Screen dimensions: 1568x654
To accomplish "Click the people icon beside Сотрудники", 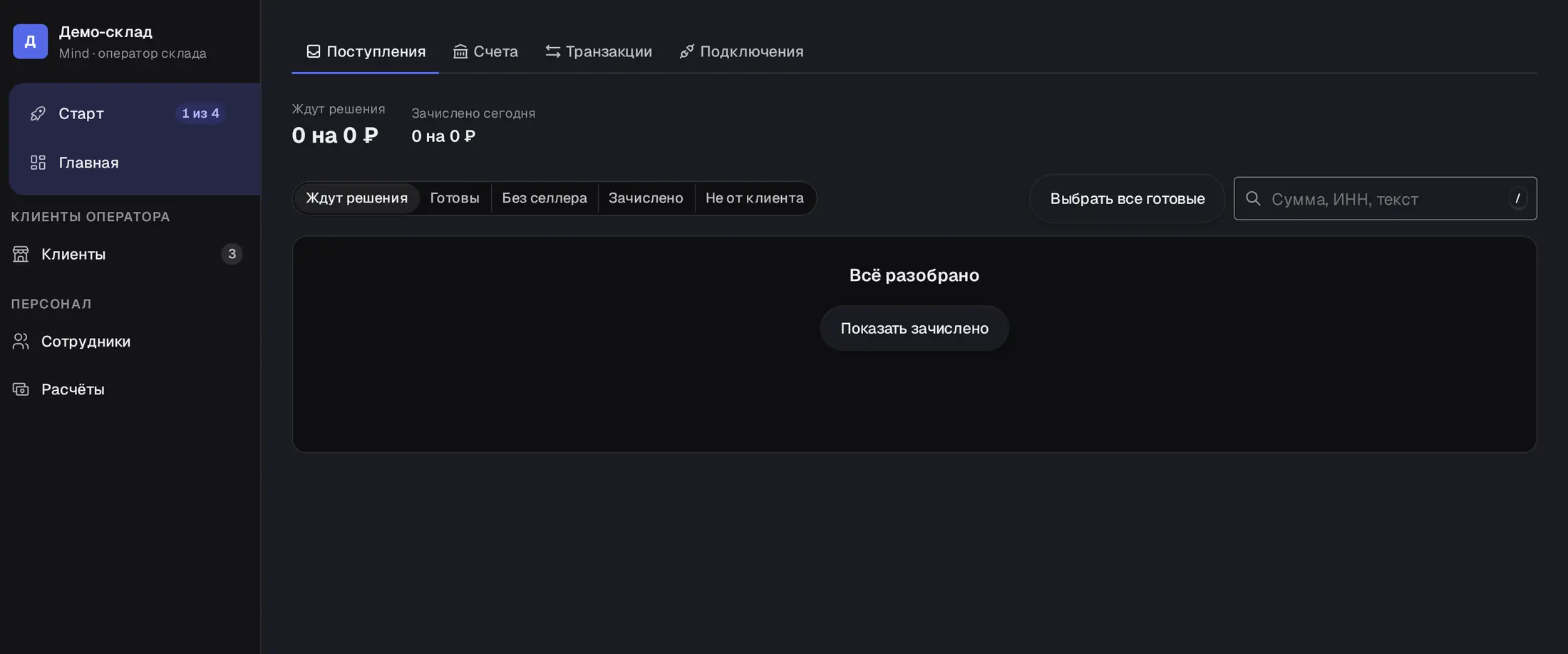I will (21, 342).
